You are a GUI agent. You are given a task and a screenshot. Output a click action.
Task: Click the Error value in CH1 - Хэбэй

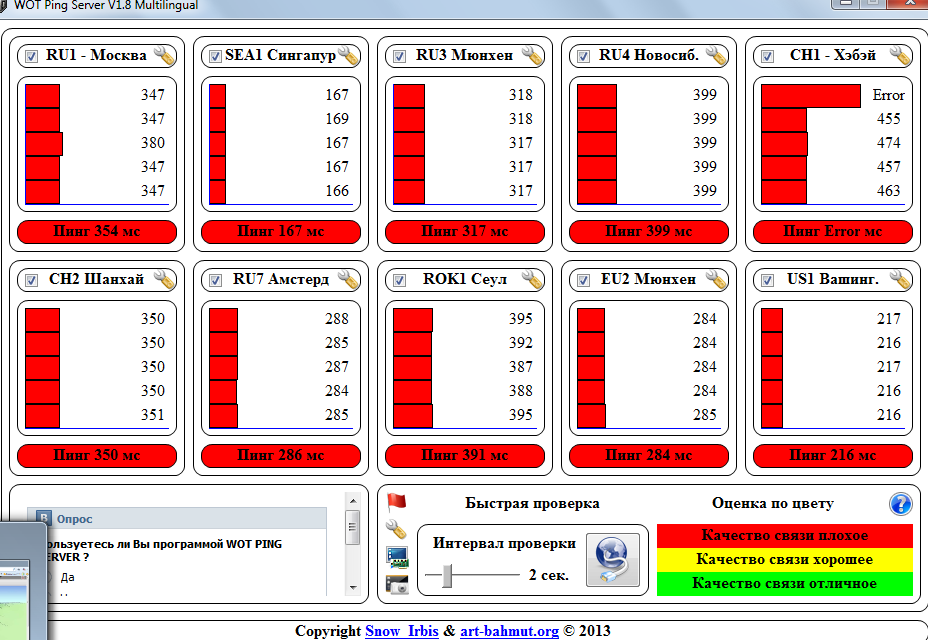click(888, 95)
